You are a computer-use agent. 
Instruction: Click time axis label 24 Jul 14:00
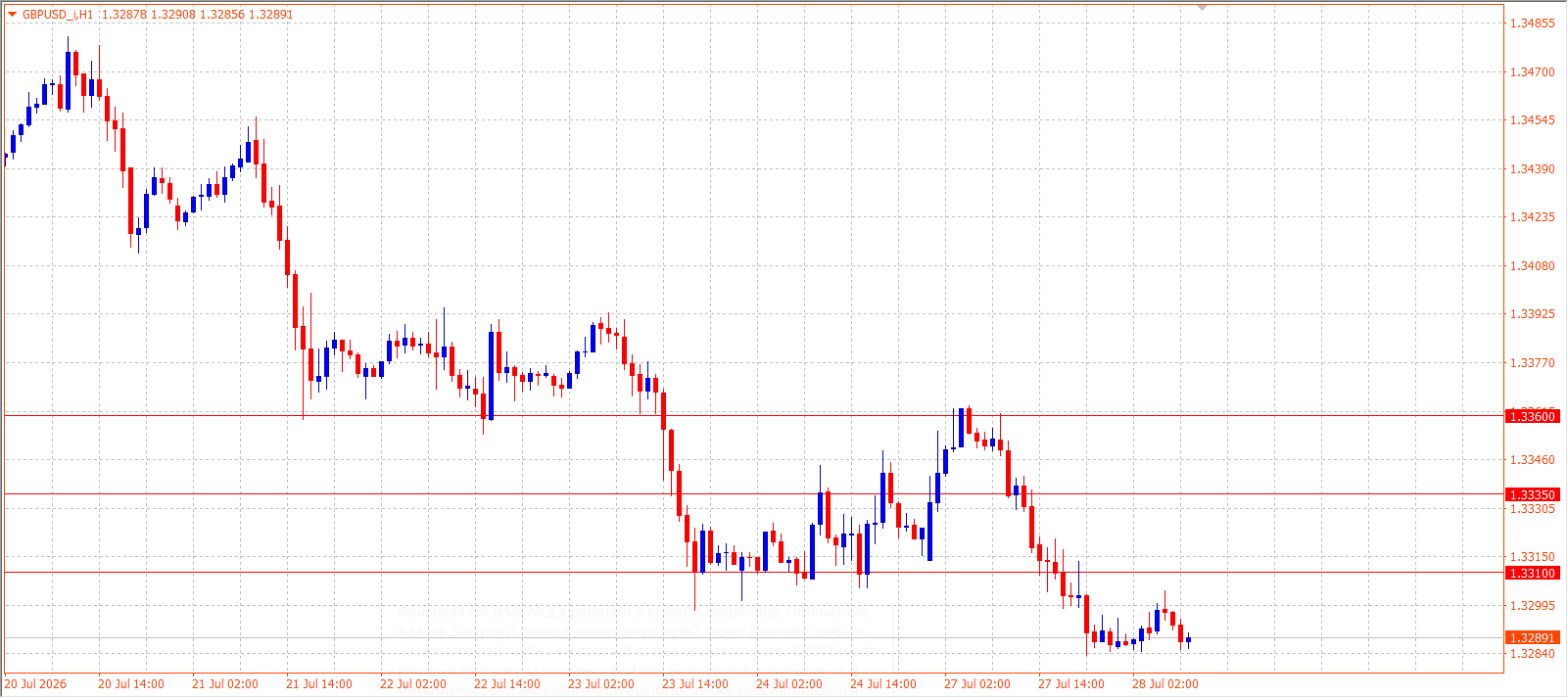pos(883,684)
